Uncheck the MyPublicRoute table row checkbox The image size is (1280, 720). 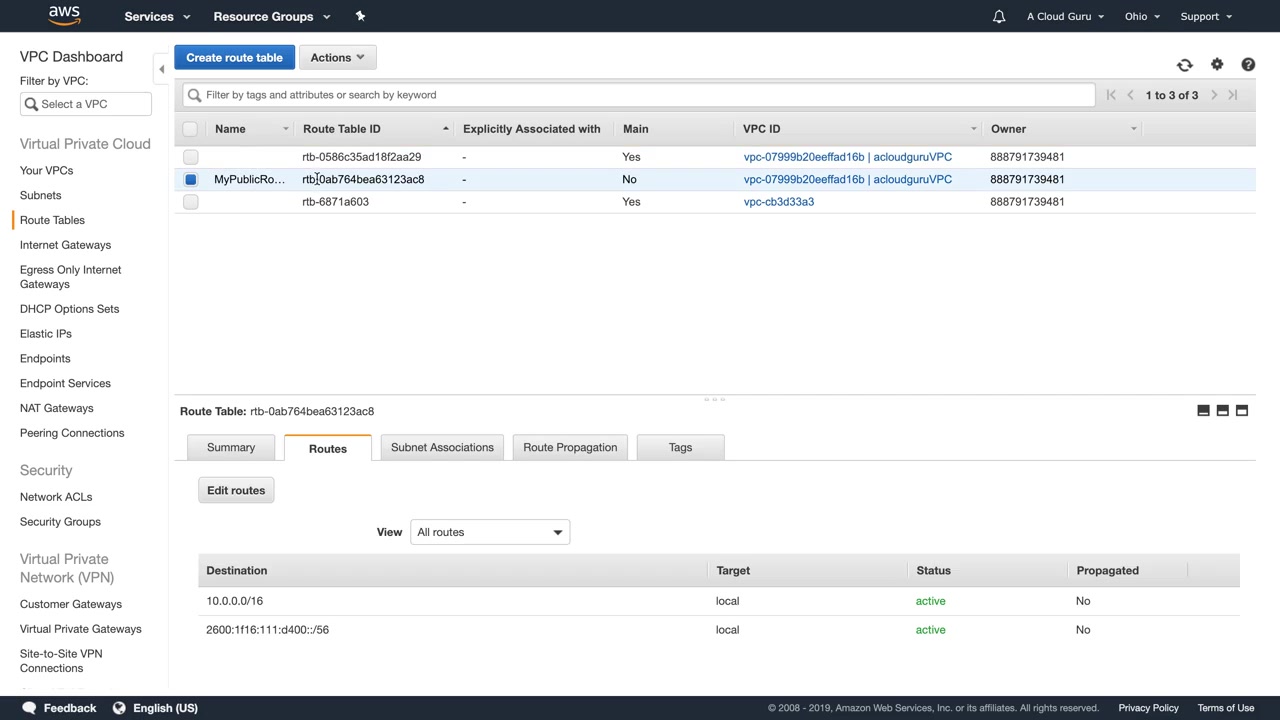pos(191,180)
